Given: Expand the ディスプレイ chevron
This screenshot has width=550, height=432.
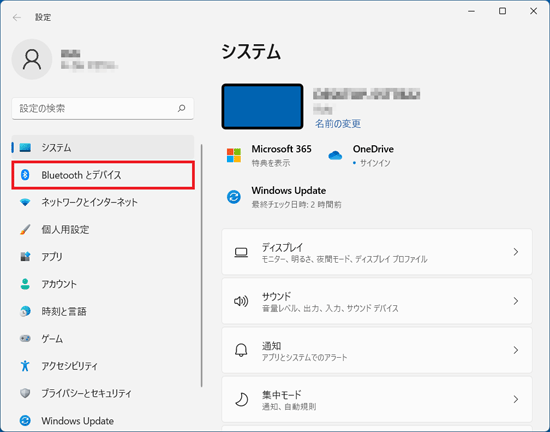Looking at the screenshot, I should point(516,252).
